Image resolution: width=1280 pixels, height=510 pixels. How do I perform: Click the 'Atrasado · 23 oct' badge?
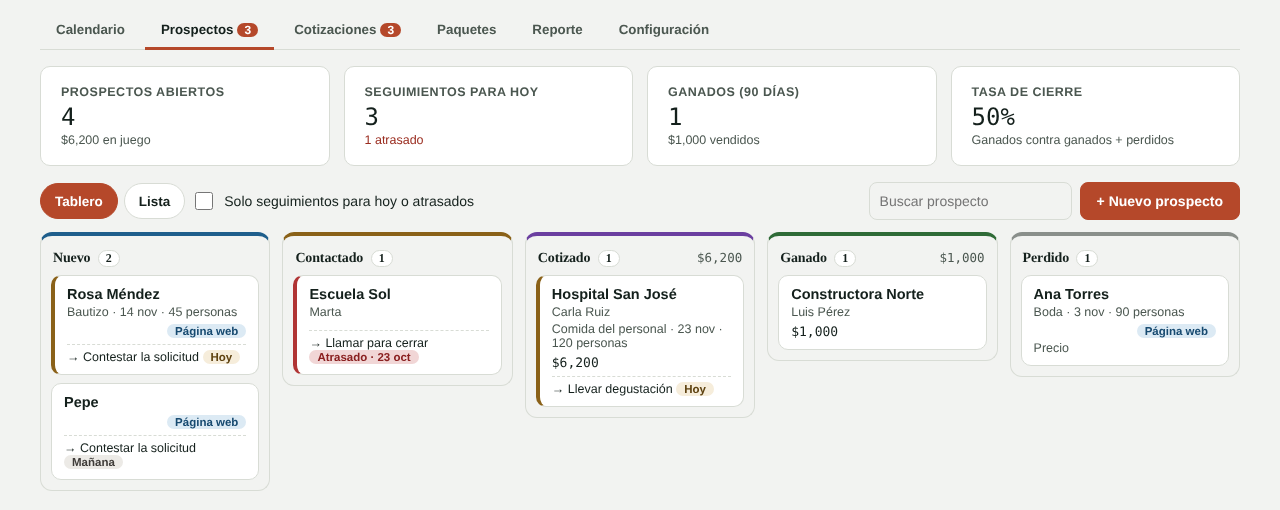click(x=364, y=357)
